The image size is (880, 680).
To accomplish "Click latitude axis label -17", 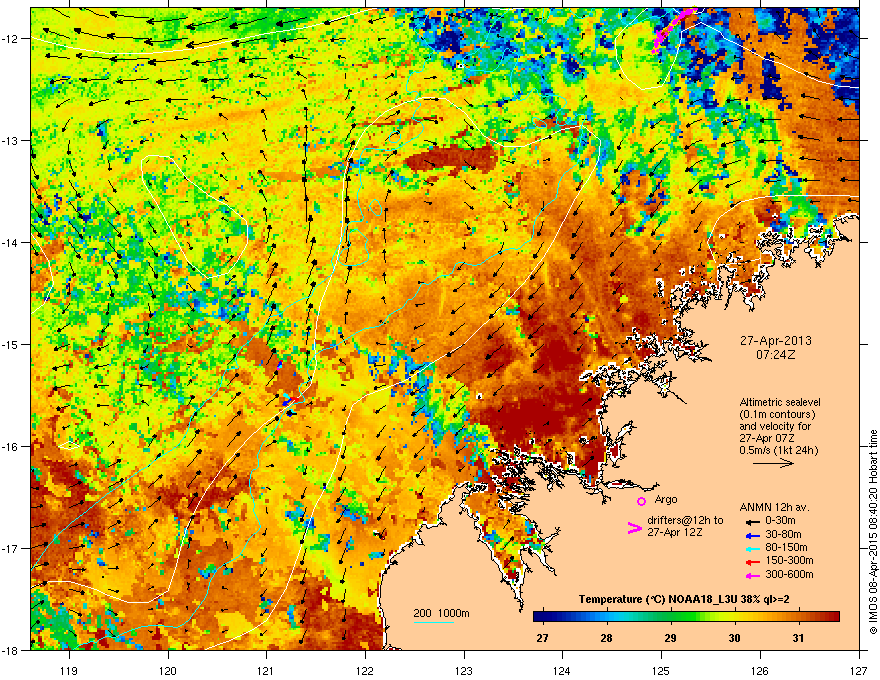I will click(11, 548).
